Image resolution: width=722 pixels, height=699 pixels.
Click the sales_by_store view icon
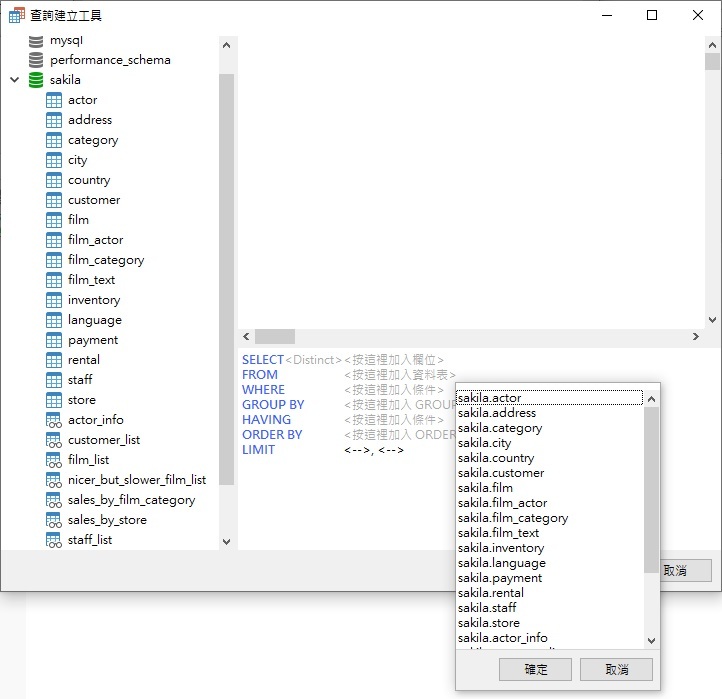[x=54, y=520]
